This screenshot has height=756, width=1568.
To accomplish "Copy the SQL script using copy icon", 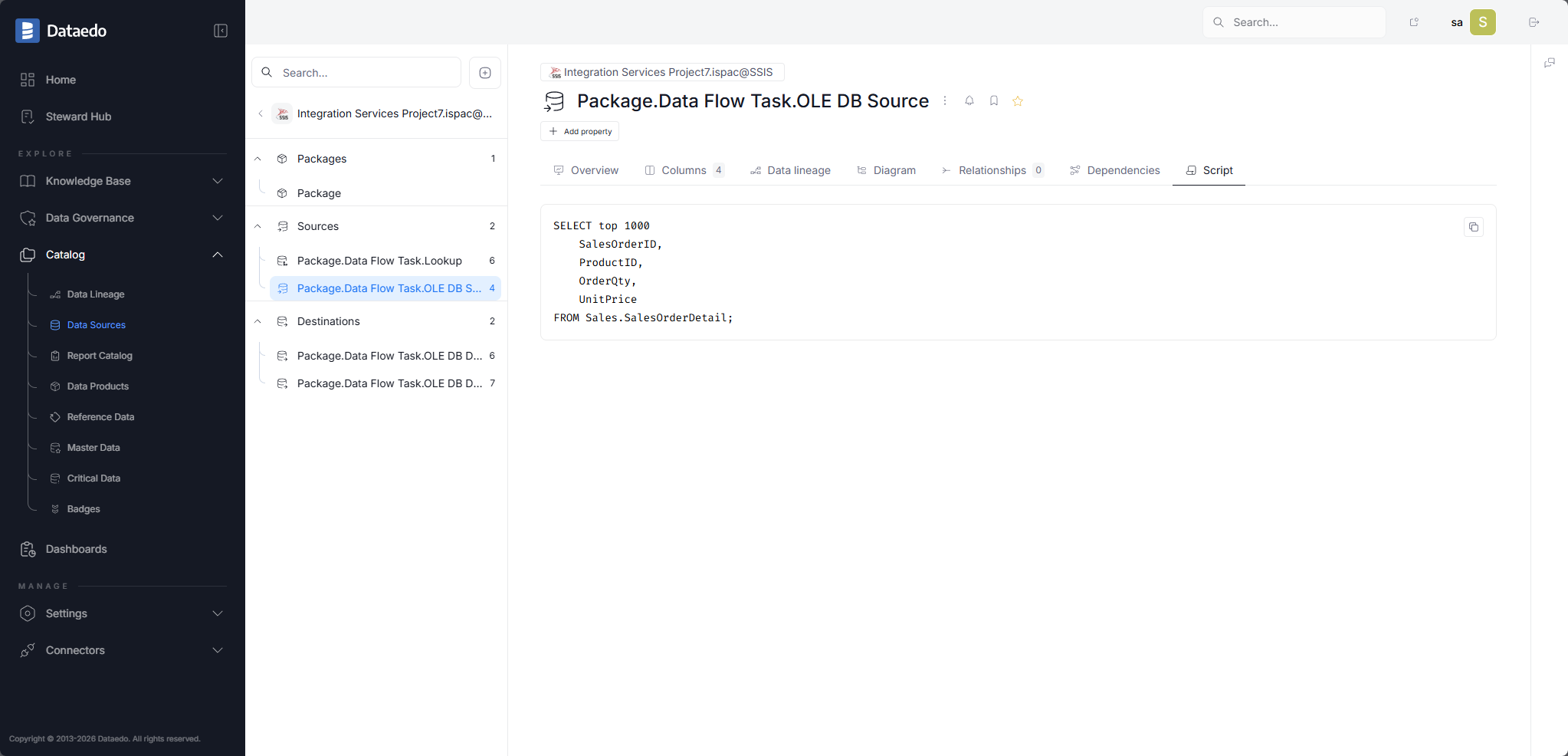I will [1472, 227].
